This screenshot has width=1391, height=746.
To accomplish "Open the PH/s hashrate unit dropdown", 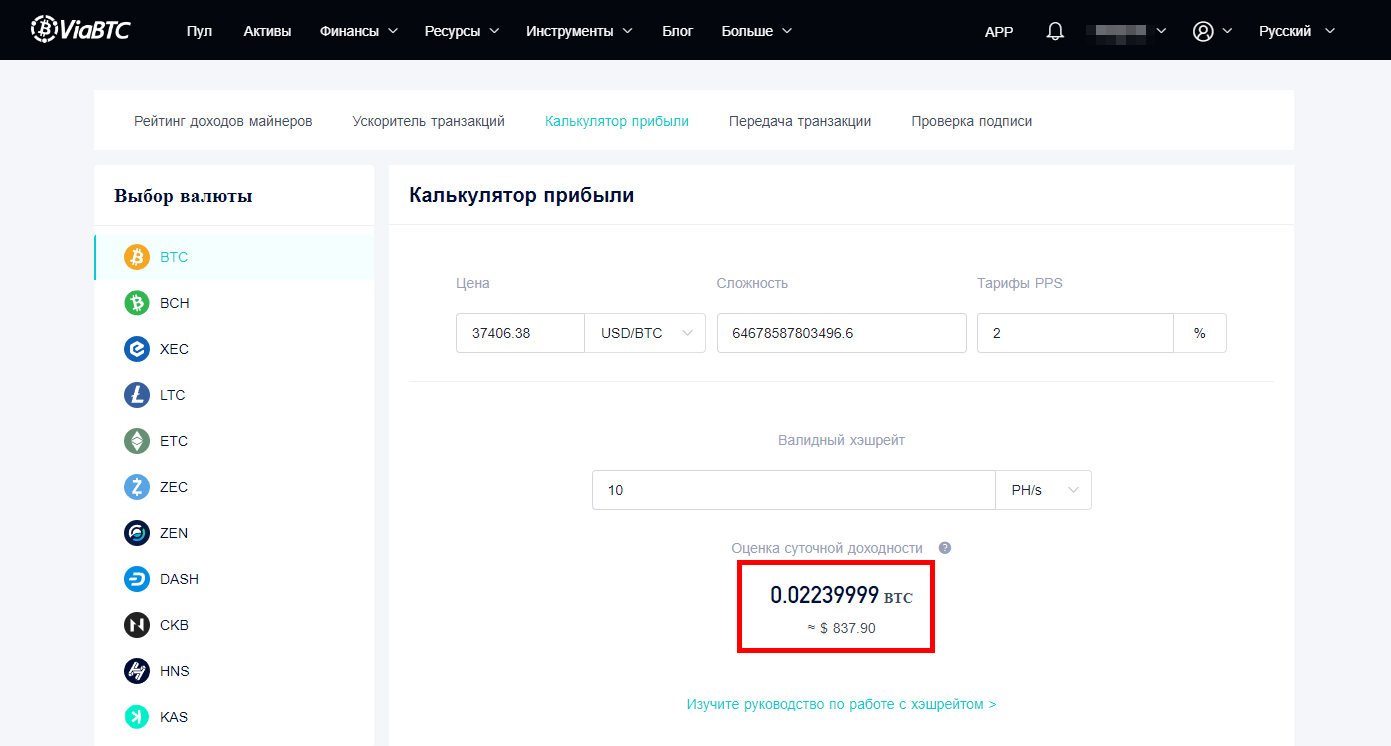I will coord(1043,490).
